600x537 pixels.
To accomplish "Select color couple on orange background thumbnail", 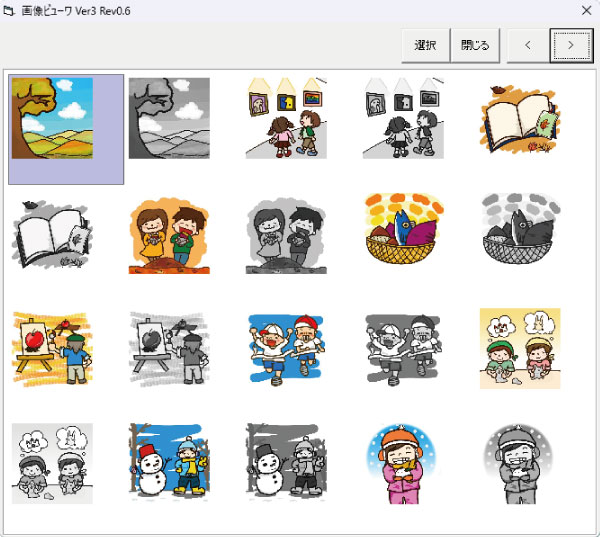I will coord(169,233).
